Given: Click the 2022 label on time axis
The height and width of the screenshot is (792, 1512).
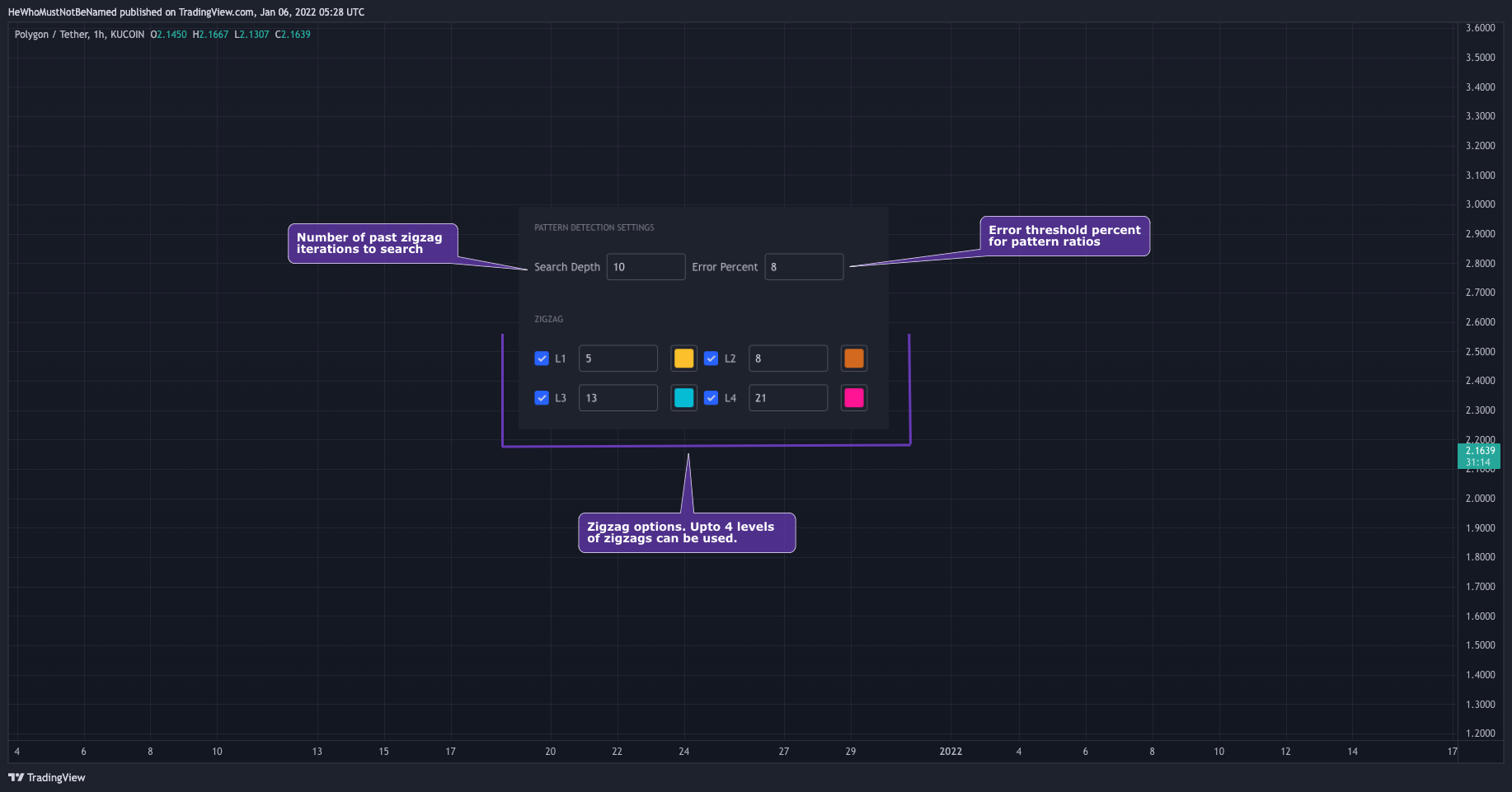Looking at the screenshot, I should coord(951,752).
